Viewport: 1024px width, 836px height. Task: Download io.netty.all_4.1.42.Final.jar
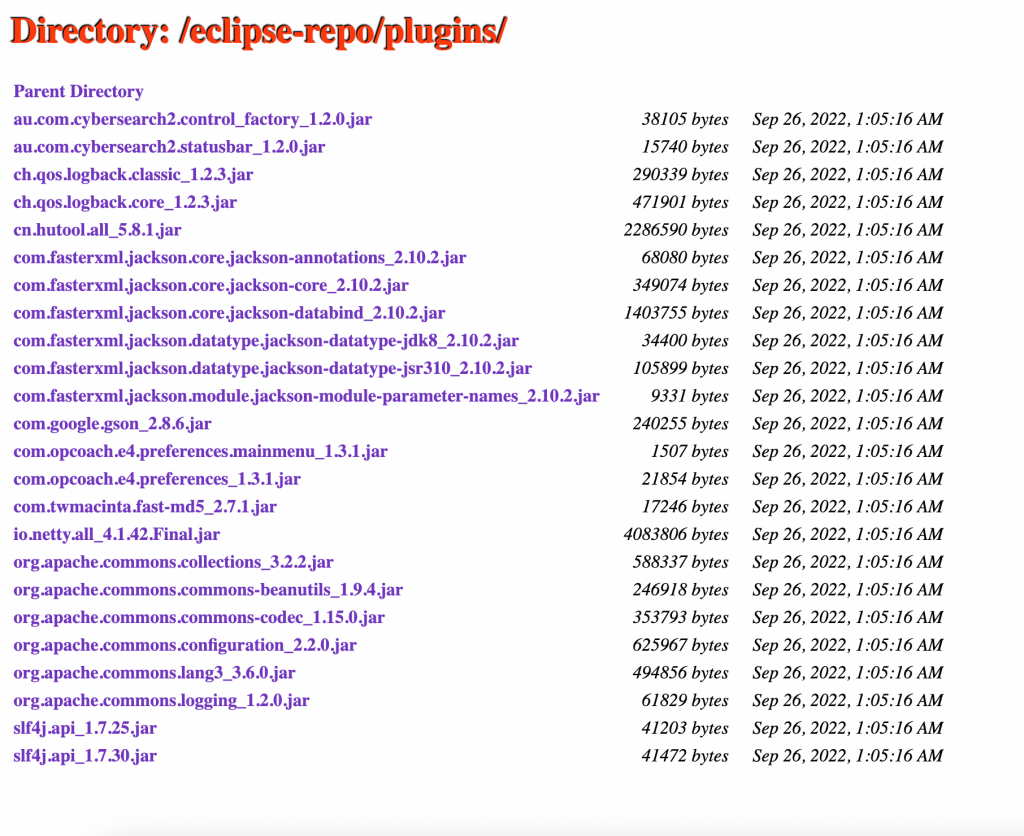(117, 535)
